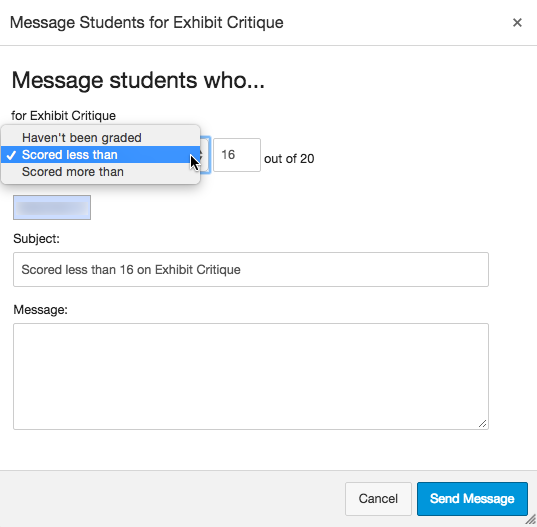Click the "Subject:" label
Viewport: 537px width, 527px height.
click(x=36, y=239)
